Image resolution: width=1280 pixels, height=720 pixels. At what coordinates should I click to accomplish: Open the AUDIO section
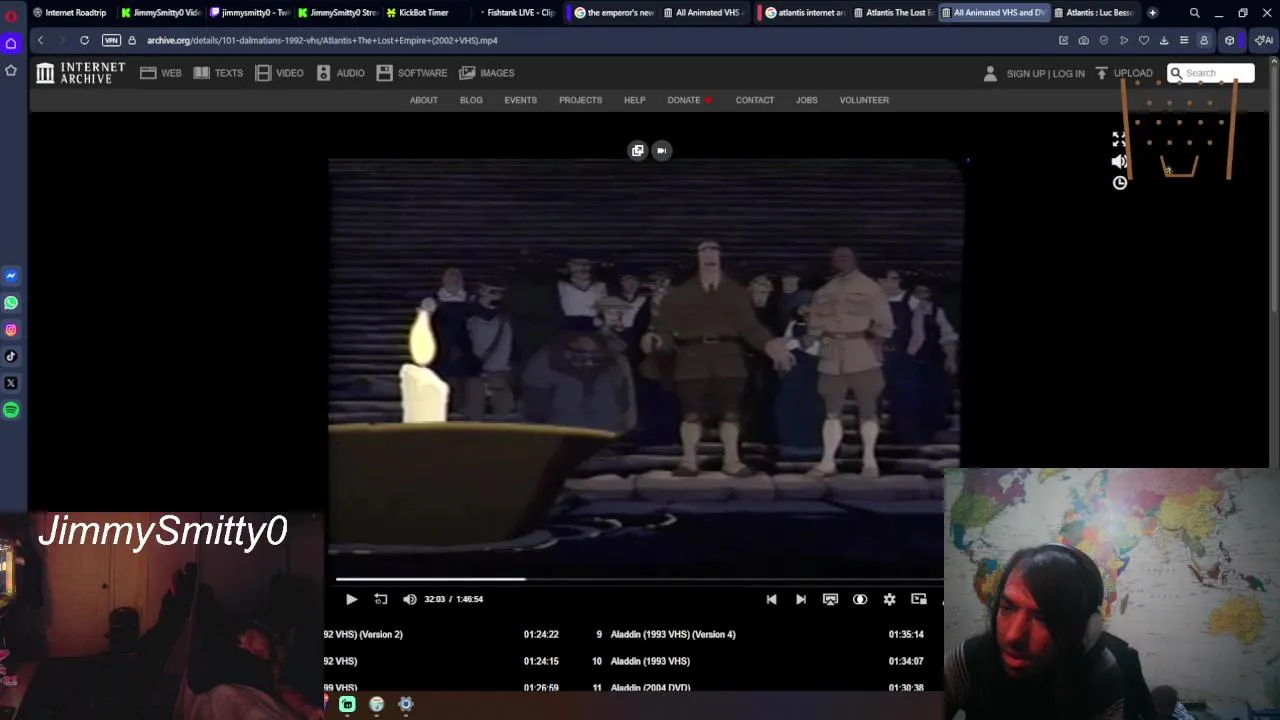[340, 73]
